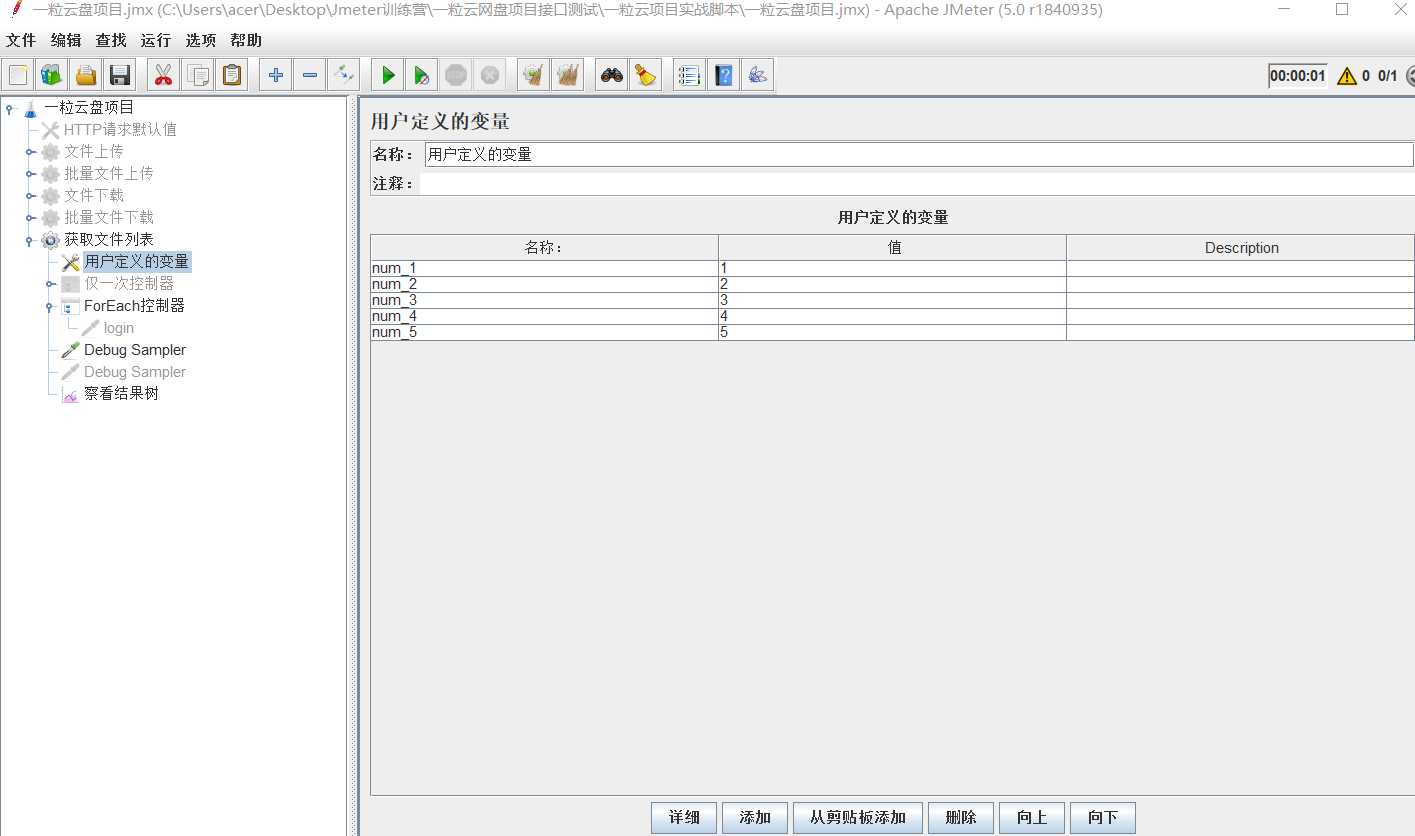
Task: Click the Expand all plus icon
Action: click(x=276, y=75)
